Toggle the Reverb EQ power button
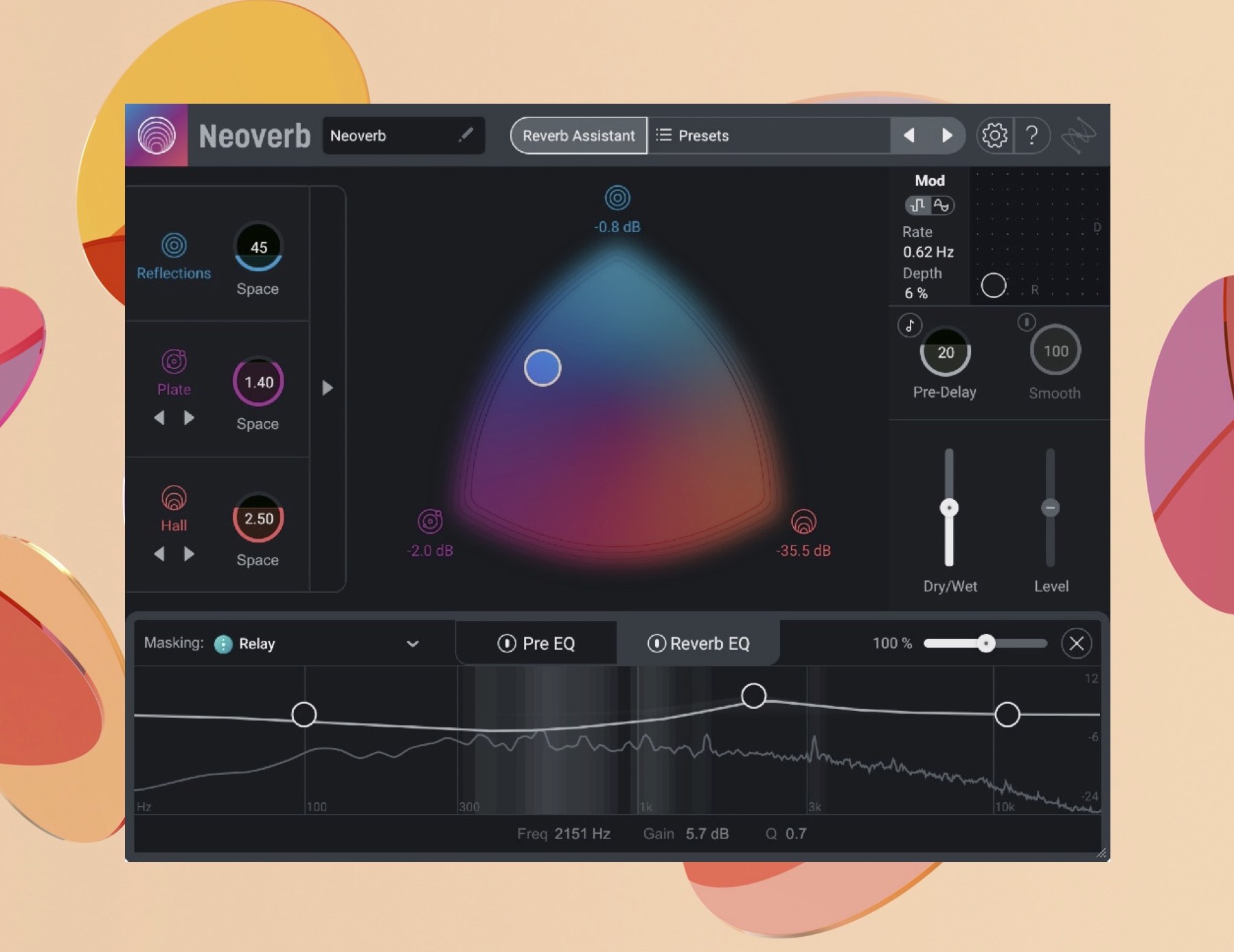The width and height of the screenshot is (1234, 952). (656, 644)
